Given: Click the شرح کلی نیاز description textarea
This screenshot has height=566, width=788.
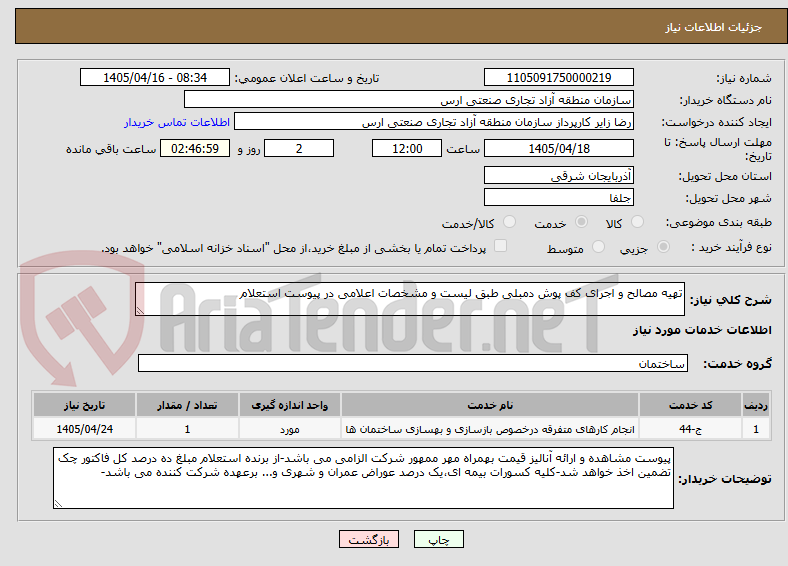Looking at the screenshot, I should (410, 299).
